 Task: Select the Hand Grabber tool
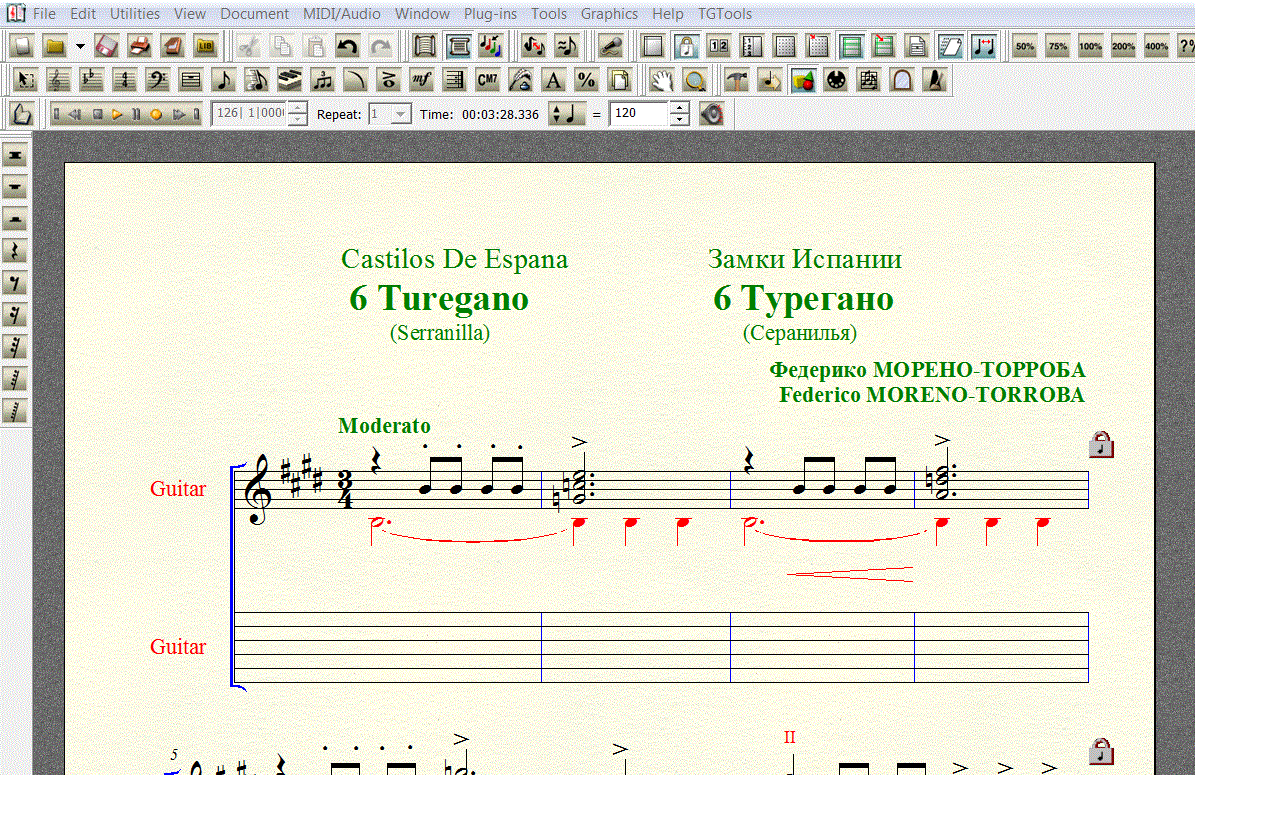662,80
